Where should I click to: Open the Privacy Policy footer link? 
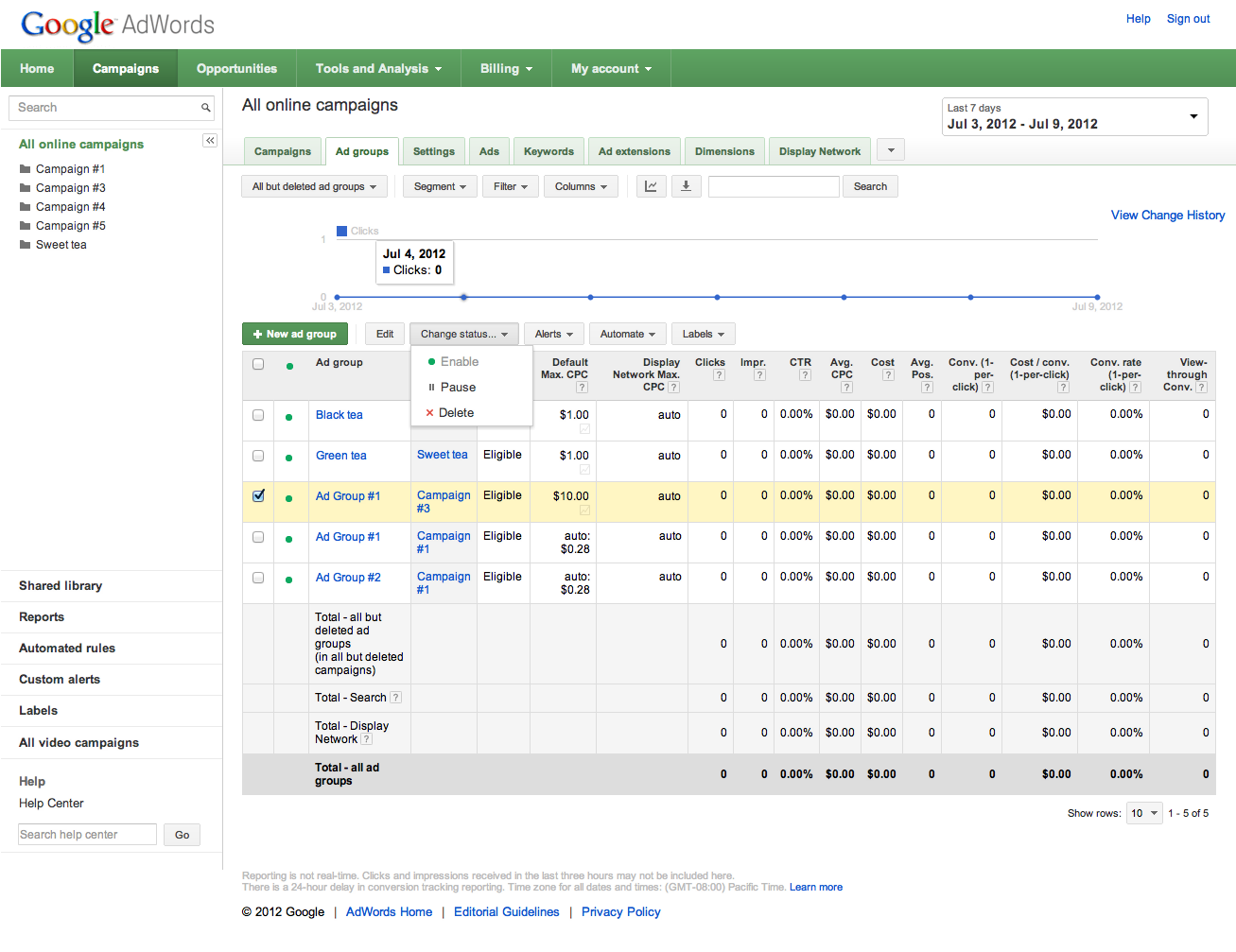[620, 912]
